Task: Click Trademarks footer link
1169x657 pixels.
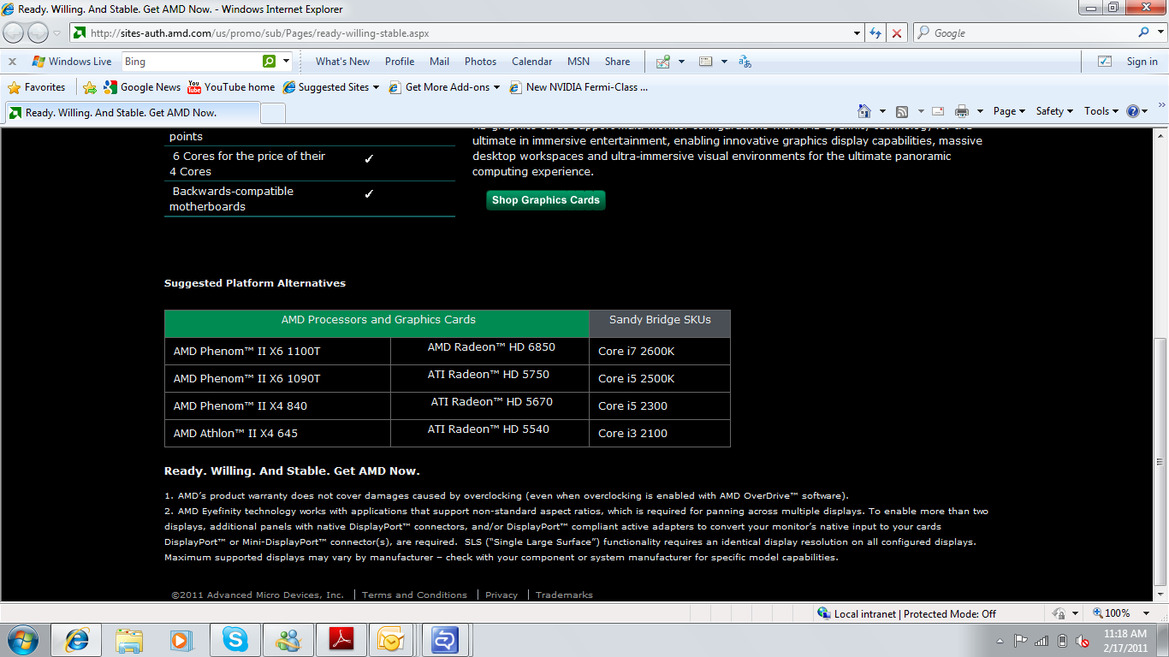Action: [x=564, y=594]
